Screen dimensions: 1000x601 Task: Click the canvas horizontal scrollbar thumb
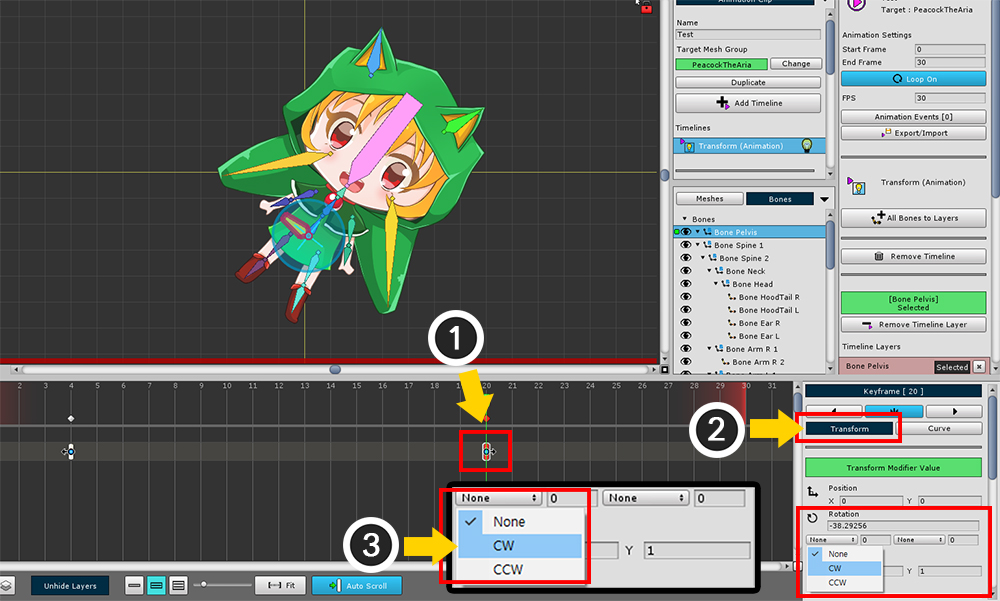[335, 369]
